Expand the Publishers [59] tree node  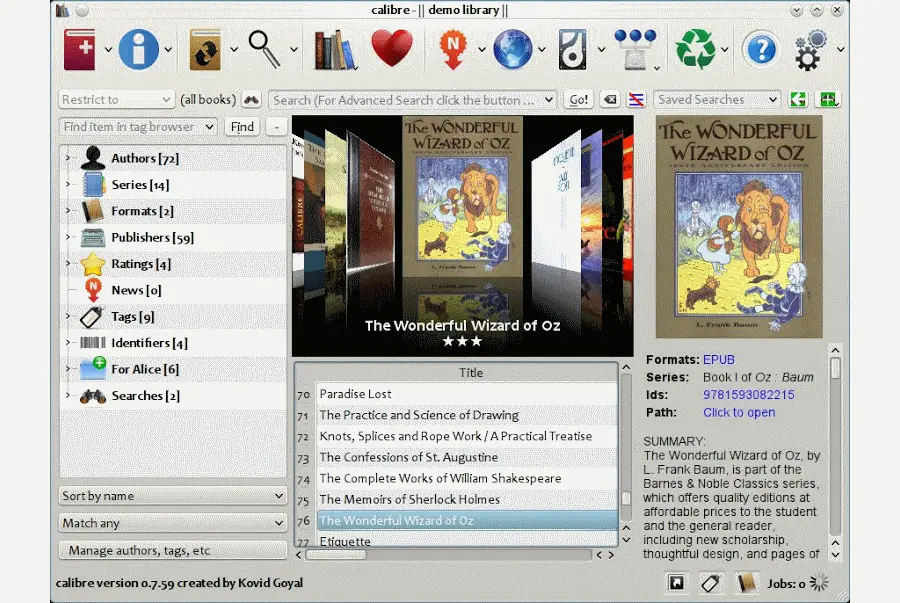(x=68, y=237)
